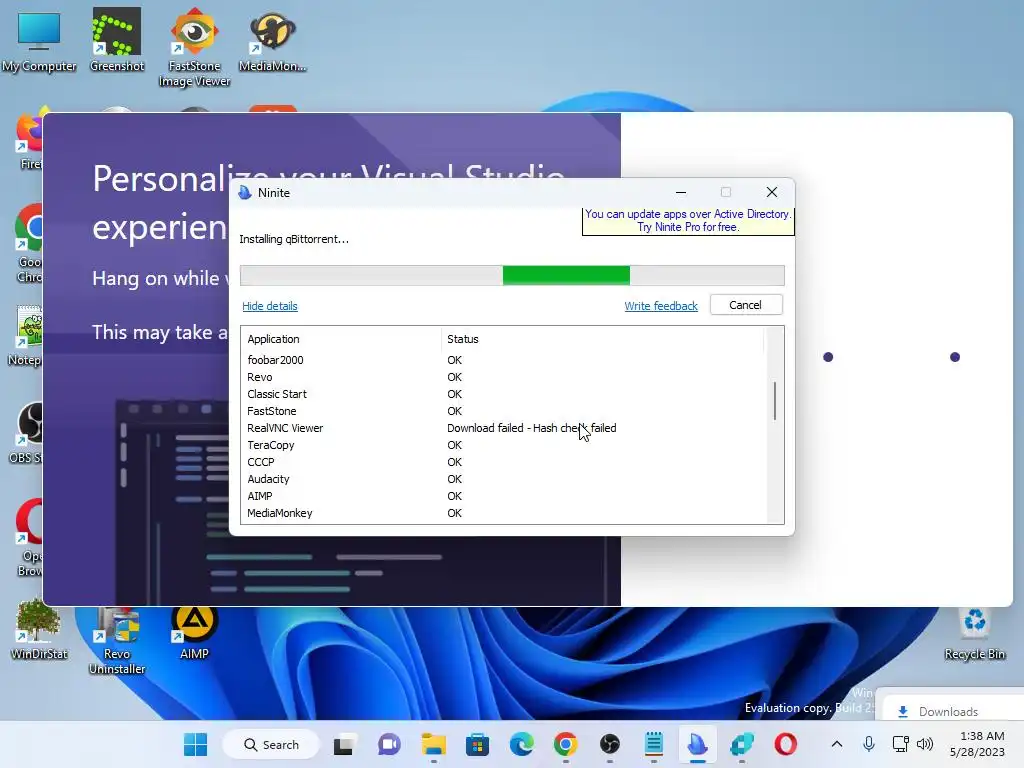The height and width of the screenshot is (768, 1024).
Task: Click the taskbar Search box
Action: click(x=271, y=744)
